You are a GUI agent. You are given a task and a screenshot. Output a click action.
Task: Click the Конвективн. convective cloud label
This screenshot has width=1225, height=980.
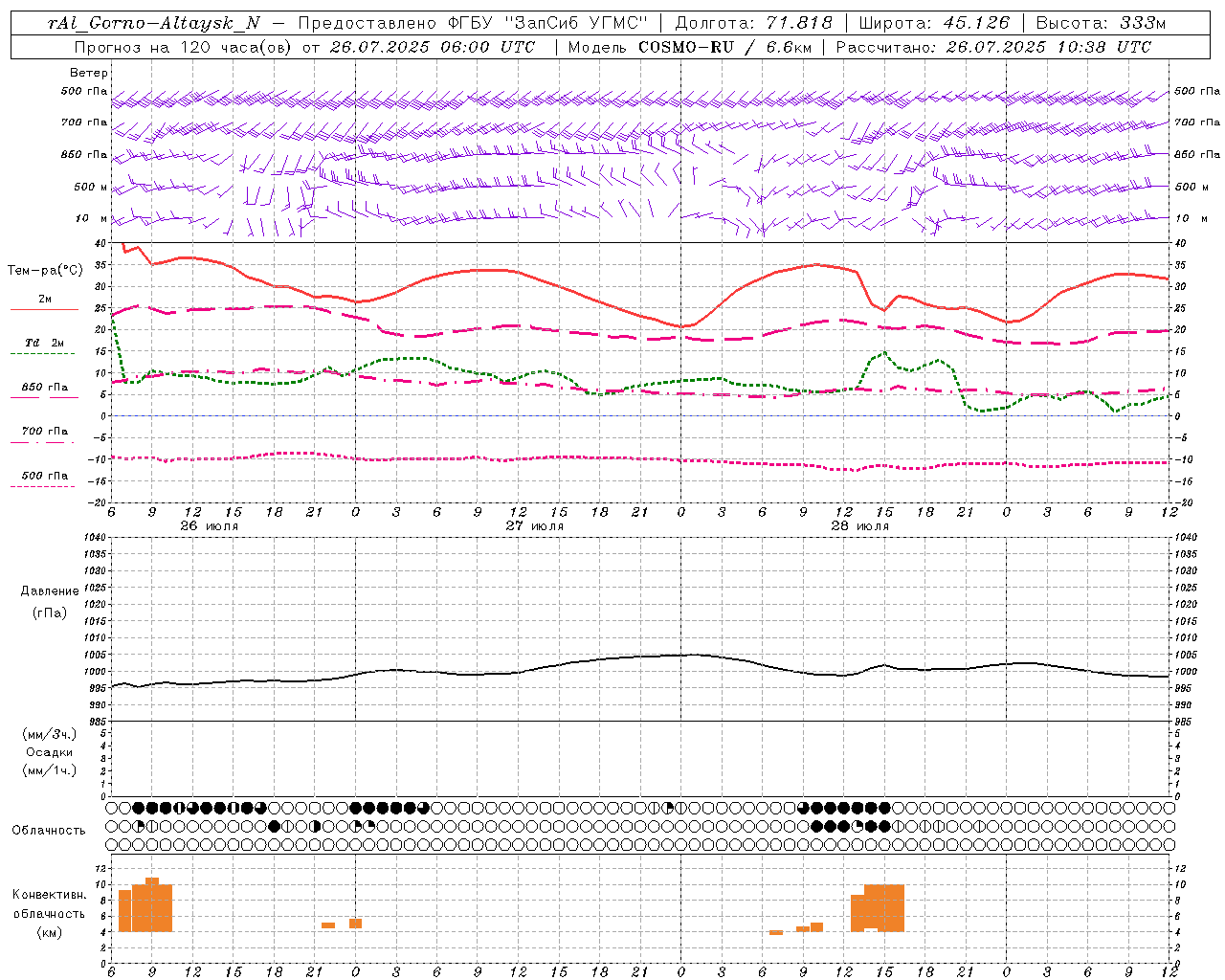pyautogui.click(x=49, y=895)
